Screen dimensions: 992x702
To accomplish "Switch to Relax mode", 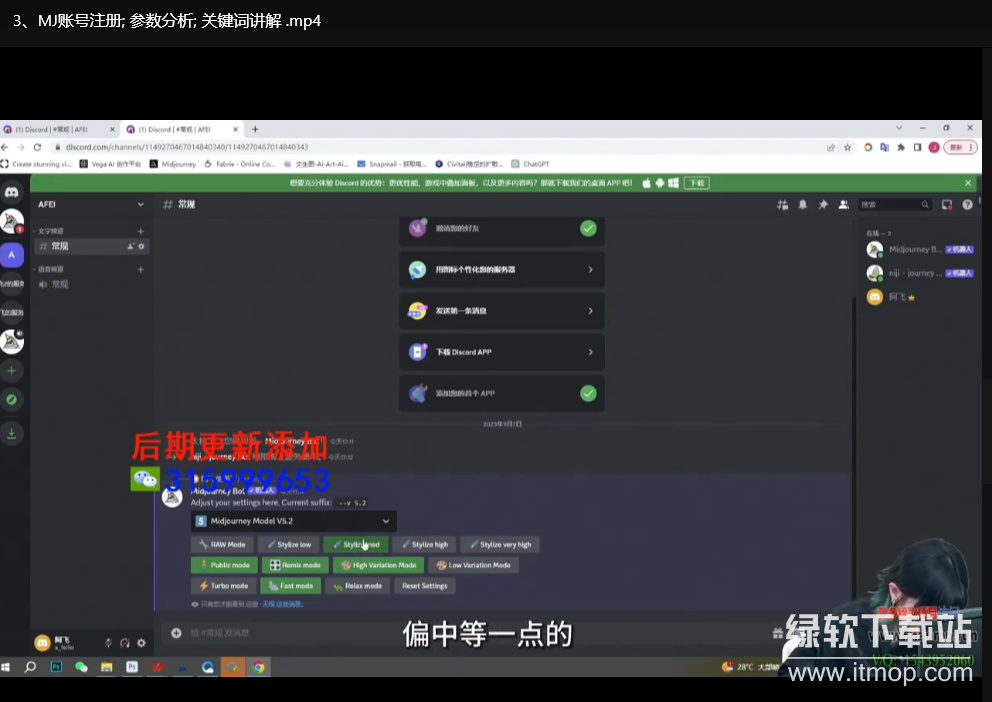I will coord(357,586).
